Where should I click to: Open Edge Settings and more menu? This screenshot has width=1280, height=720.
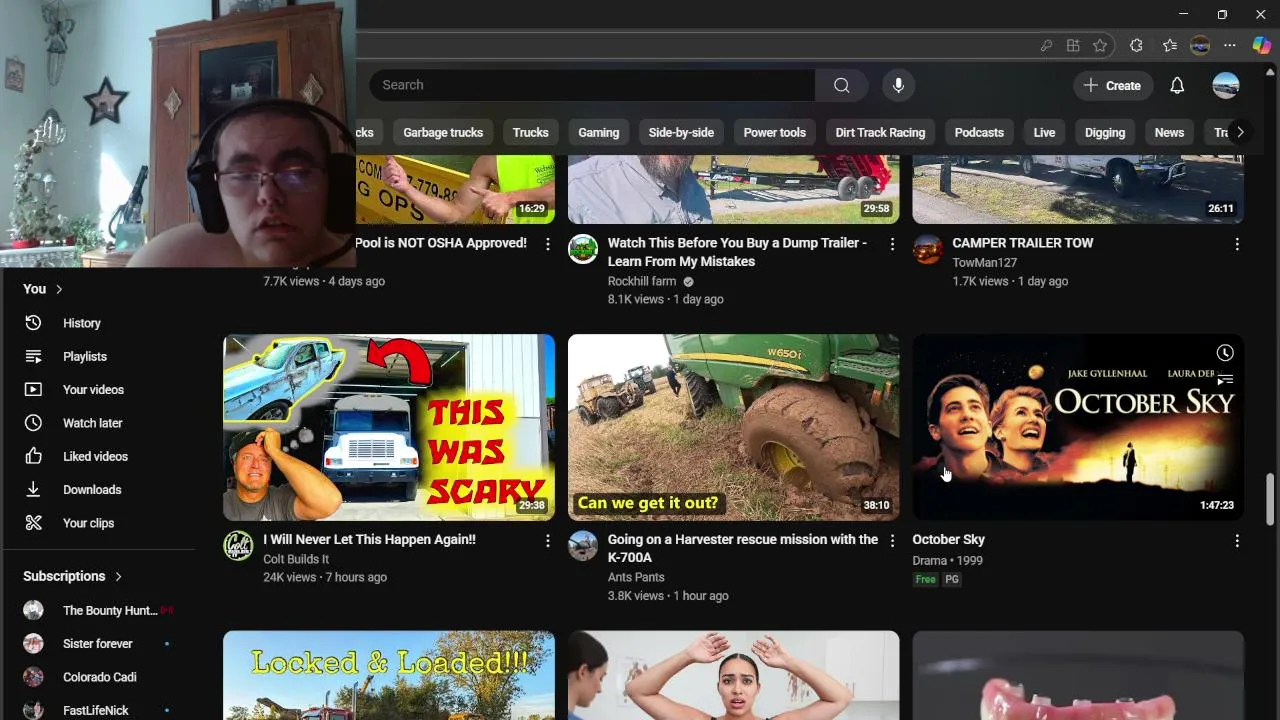[1230, 45]
